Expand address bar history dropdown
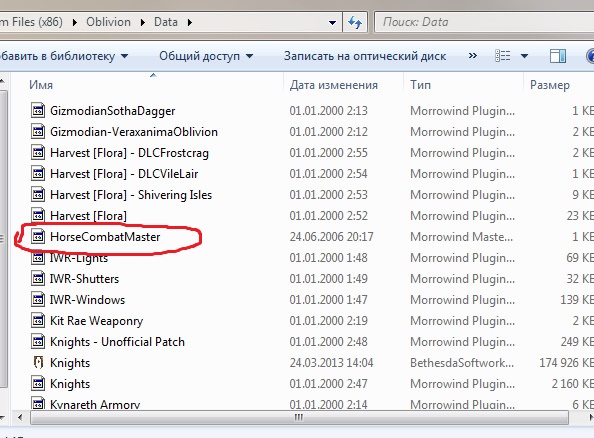Image resolution: width=594 pixels, height=438 pixels. coord(332,23)
